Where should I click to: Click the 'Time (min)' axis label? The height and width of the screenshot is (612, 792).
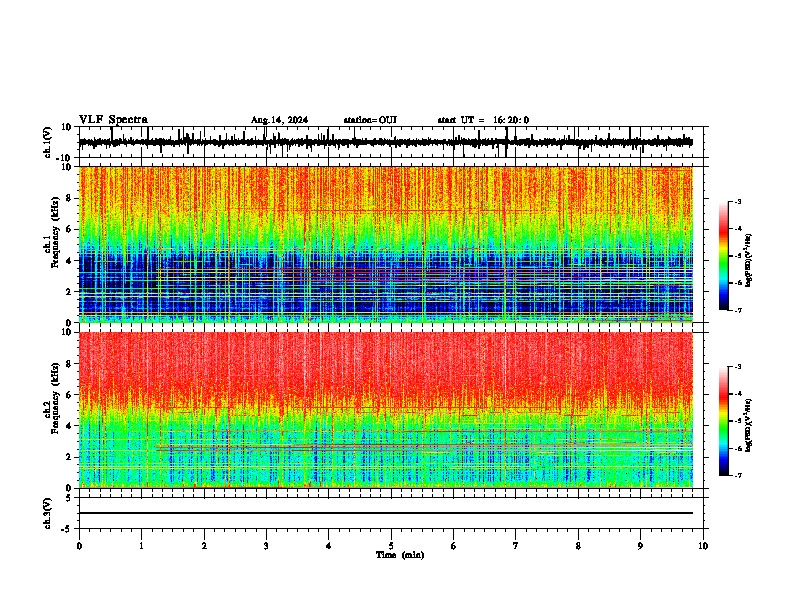[x=400, y=555]
